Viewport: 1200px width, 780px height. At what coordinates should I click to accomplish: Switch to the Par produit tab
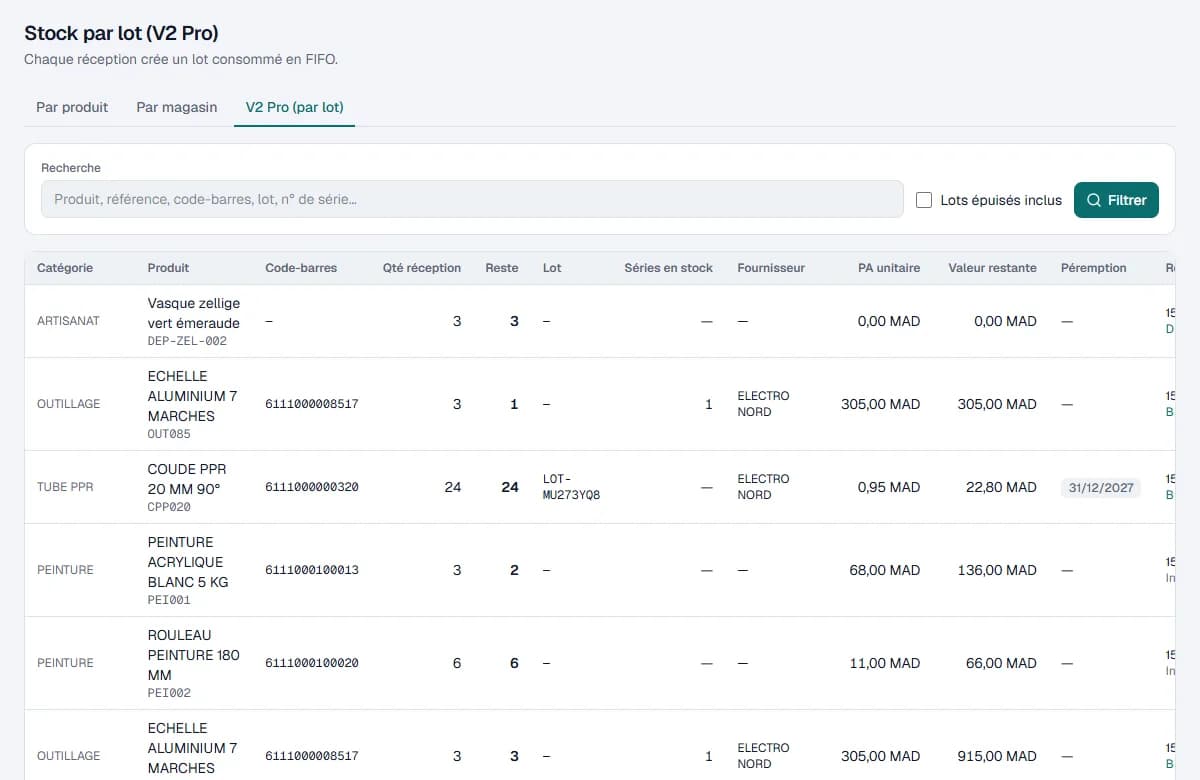72,107
